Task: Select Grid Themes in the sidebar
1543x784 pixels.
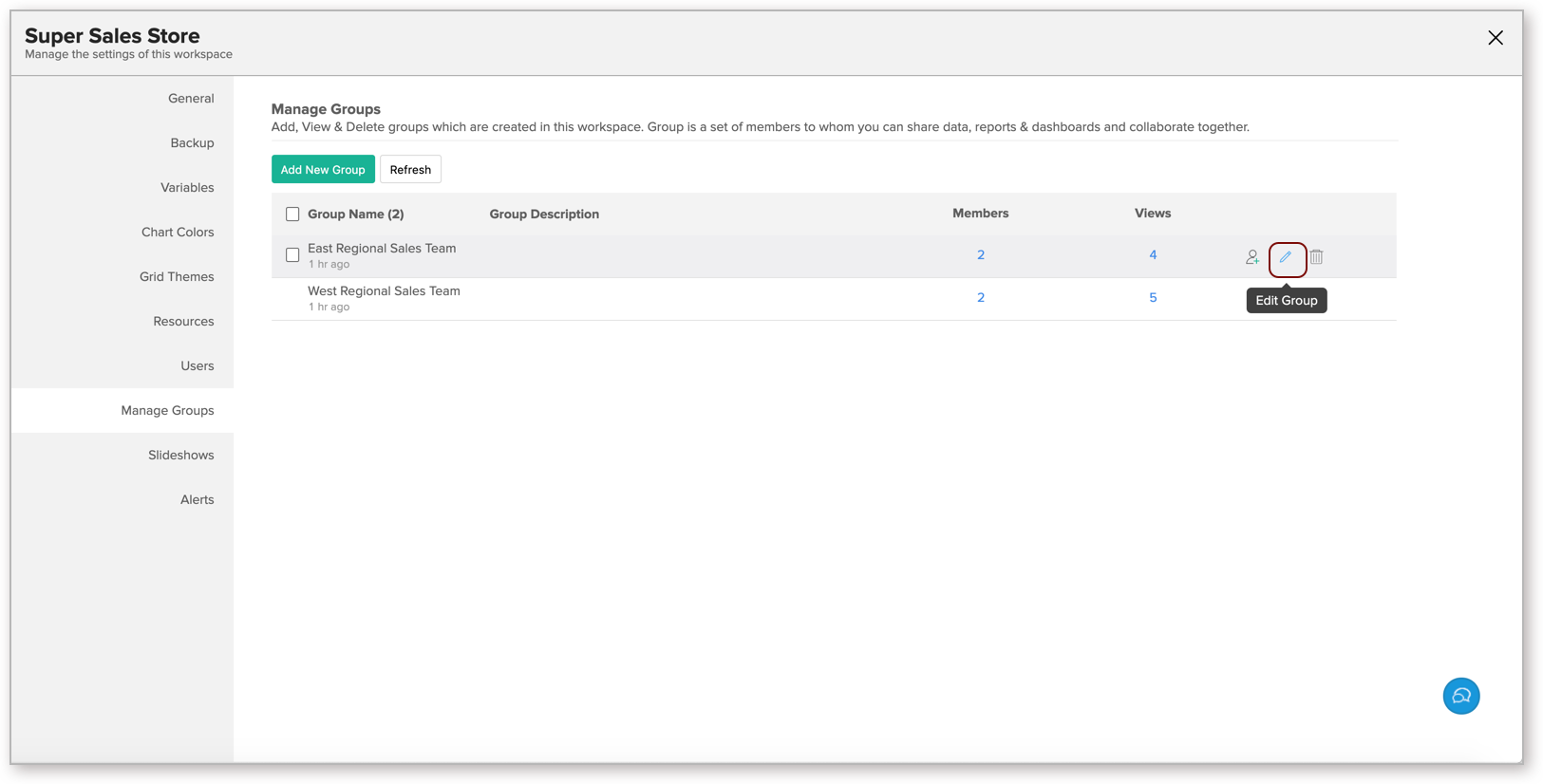Action: (177, 277)
